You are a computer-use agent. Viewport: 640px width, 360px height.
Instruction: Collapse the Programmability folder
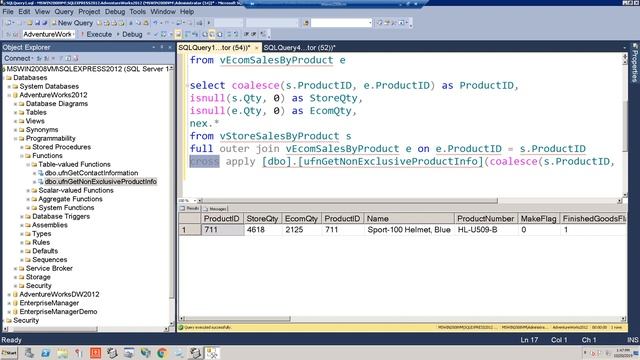pyautogui.click(x=16, y=139)
